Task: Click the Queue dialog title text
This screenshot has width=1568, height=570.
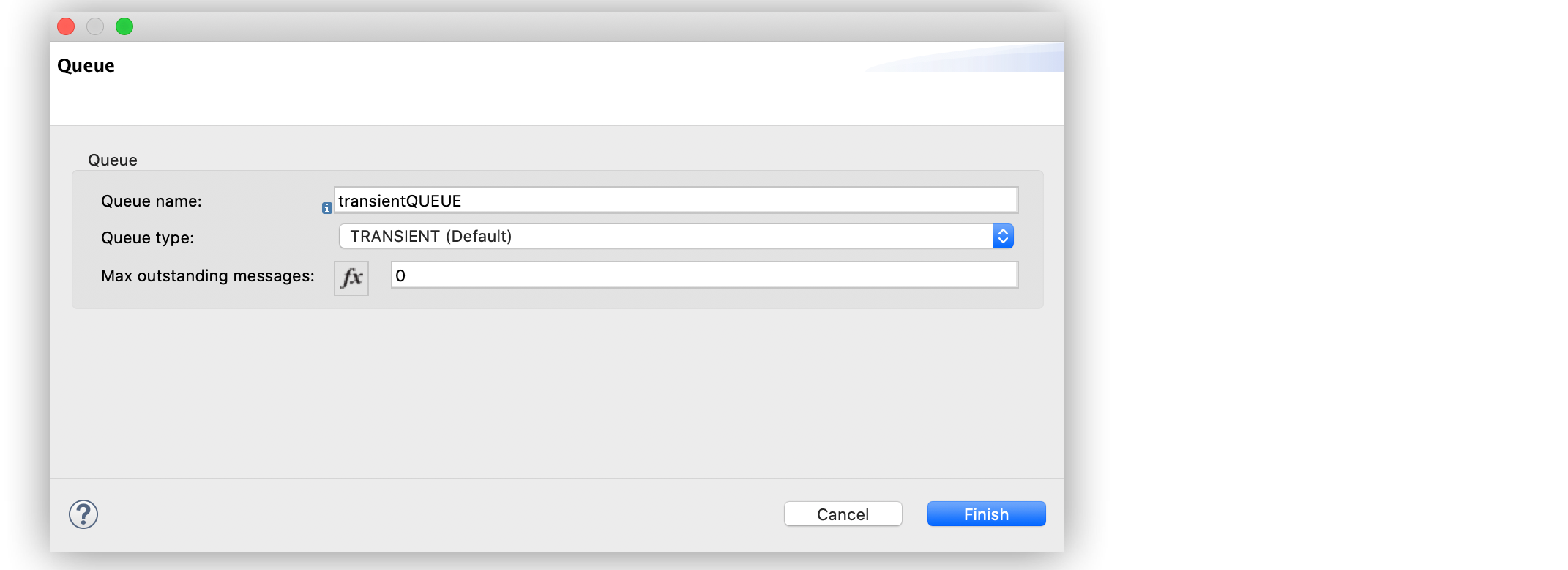Action: coord(86,65)
